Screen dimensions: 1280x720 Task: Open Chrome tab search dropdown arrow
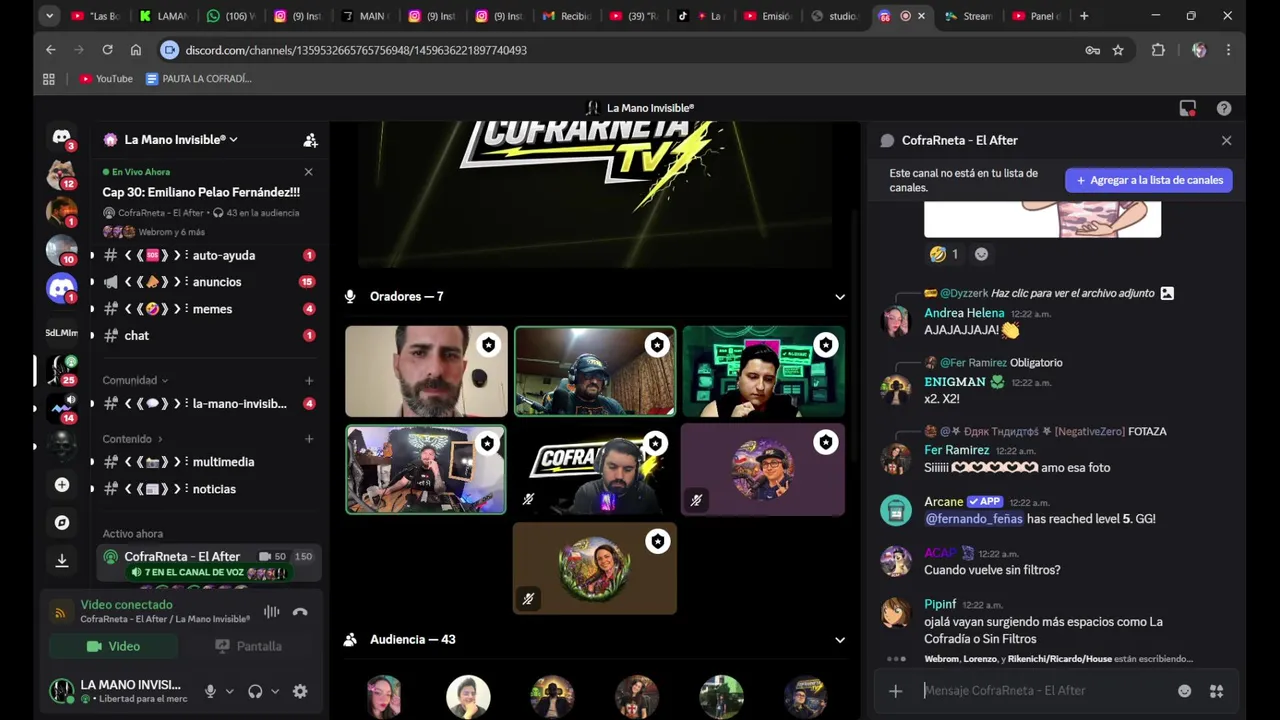coord(50,16)
